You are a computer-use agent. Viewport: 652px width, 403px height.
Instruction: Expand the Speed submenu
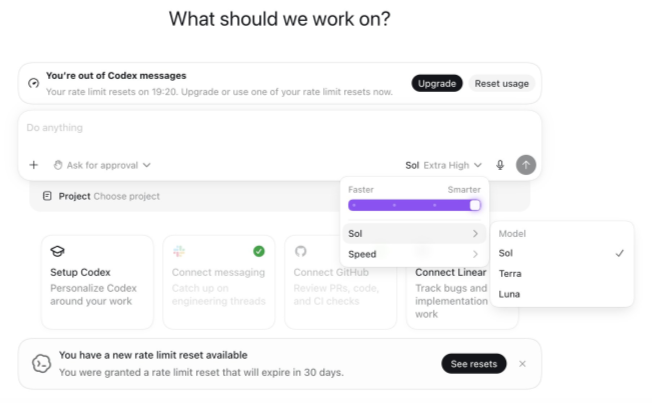[x=414, y=254]
